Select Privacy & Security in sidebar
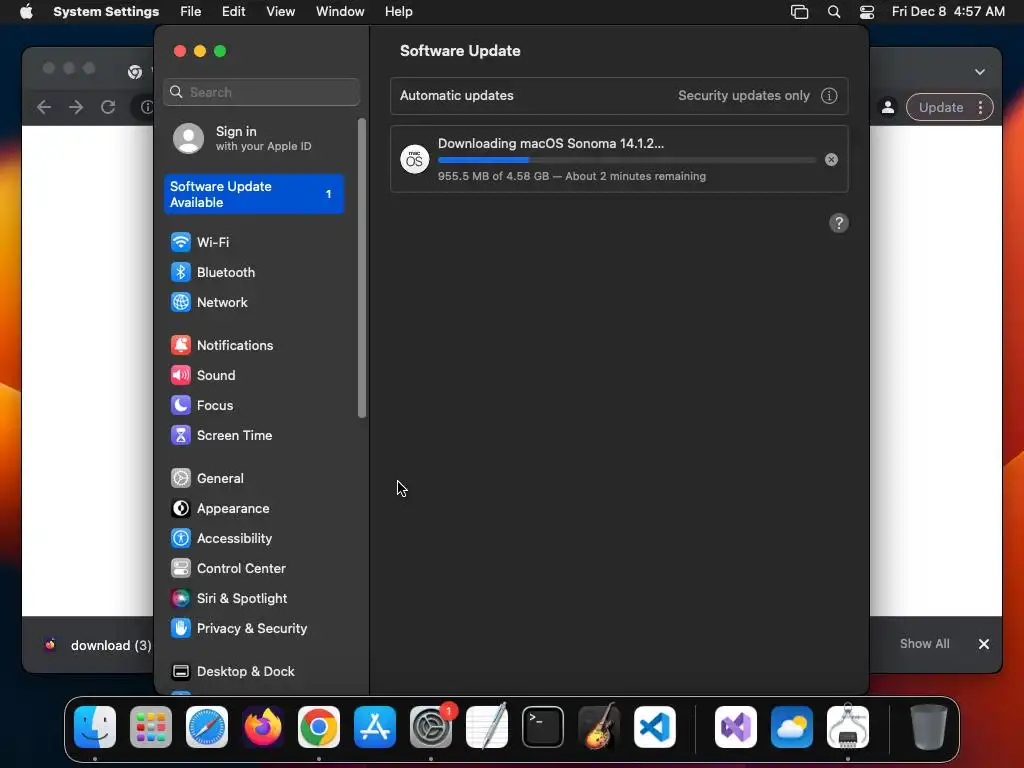Viewport: 1024px width, 768px height. [x=253, y=629]
